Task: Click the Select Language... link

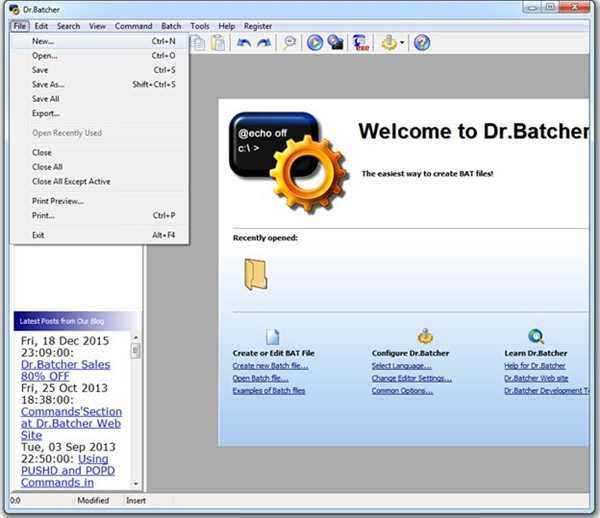Action: pyautogui.click(x=401, y=366)
